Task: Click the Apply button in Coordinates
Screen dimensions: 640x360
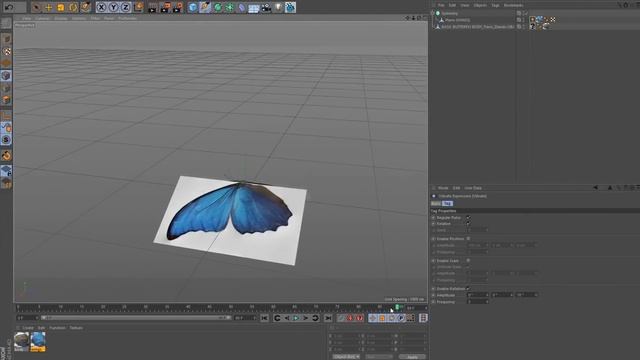Action: [x=412, y=357]
